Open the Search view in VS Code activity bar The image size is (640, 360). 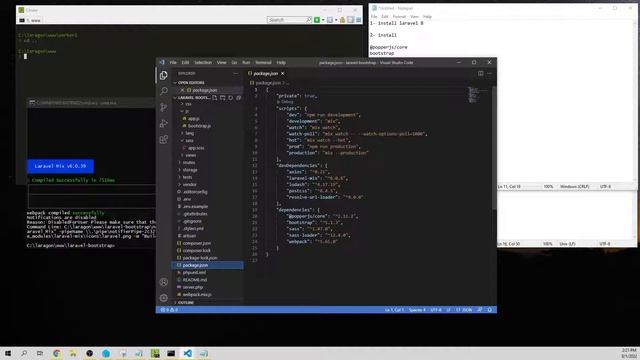(164, 91)
